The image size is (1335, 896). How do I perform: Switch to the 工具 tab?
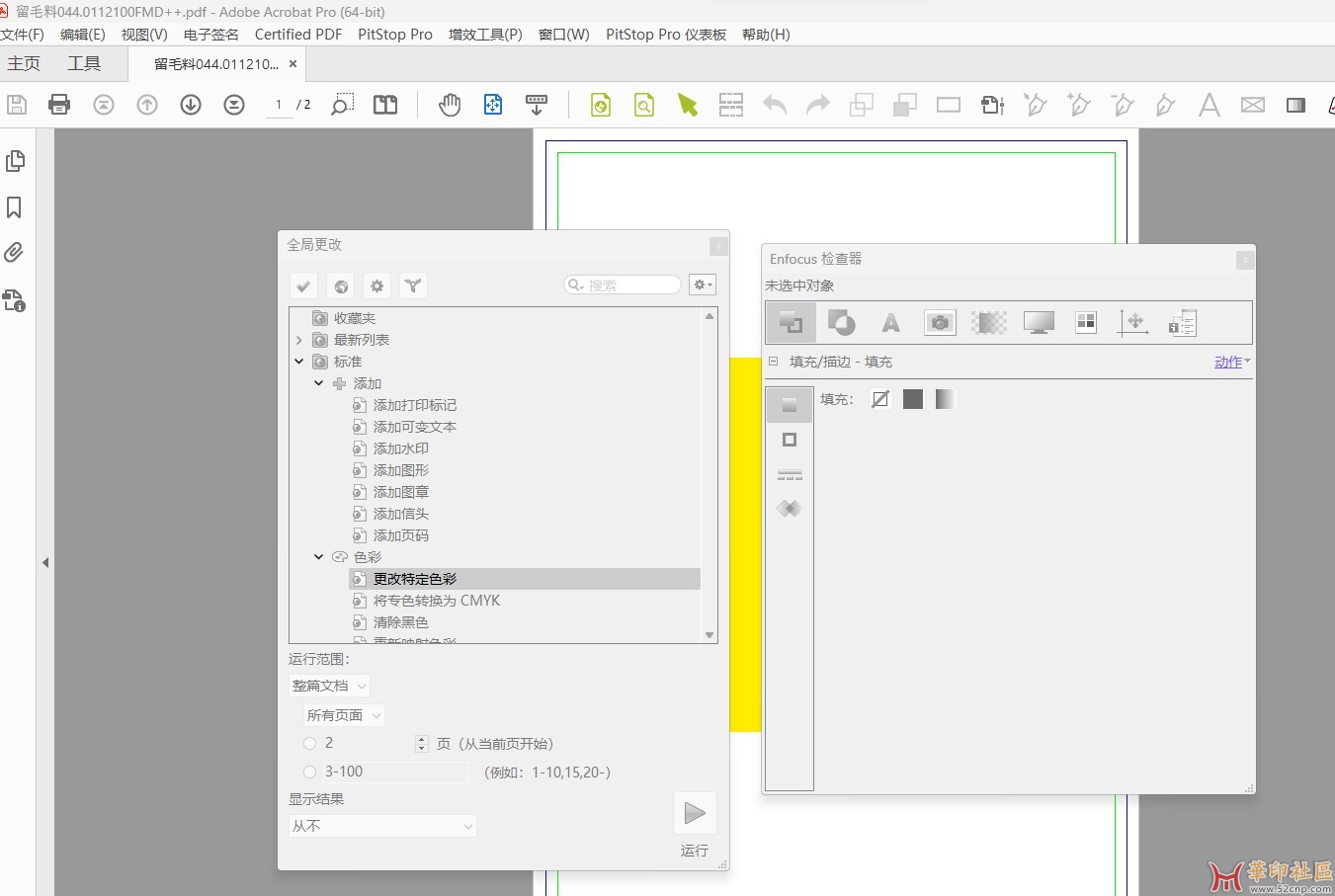coord(84,64)
